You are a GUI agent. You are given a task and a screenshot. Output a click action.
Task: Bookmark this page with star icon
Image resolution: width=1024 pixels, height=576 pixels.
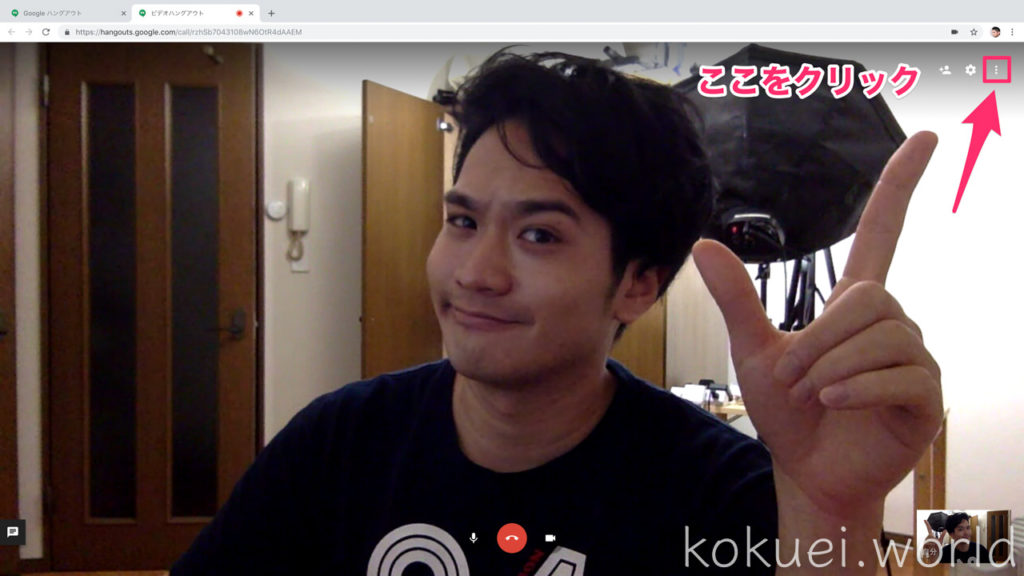974,32
